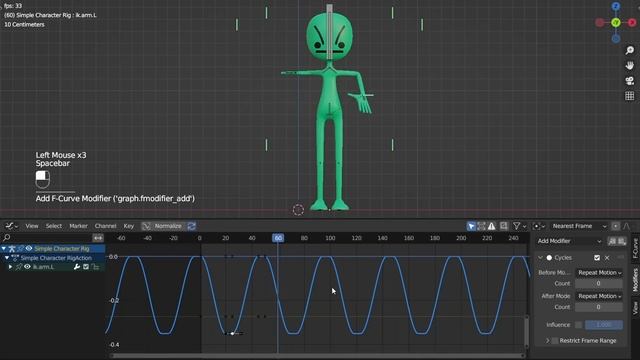Viewport: 640px width, 360px height.
Task: Open the pivot point dropdown
Action: tap(539, 226)
